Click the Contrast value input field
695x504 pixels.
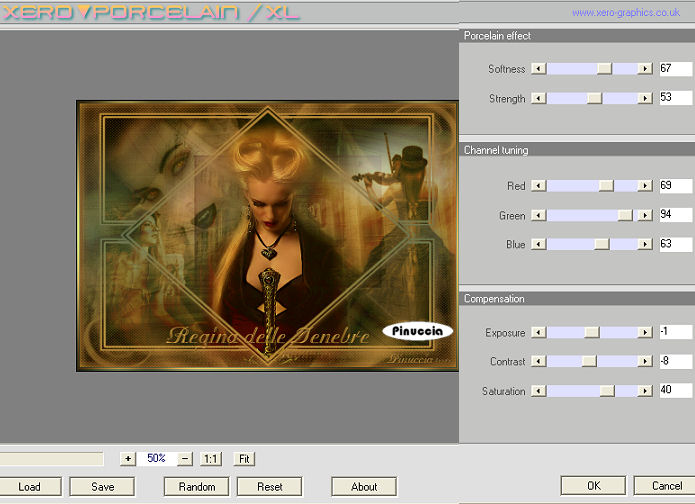tap(675, 362)
